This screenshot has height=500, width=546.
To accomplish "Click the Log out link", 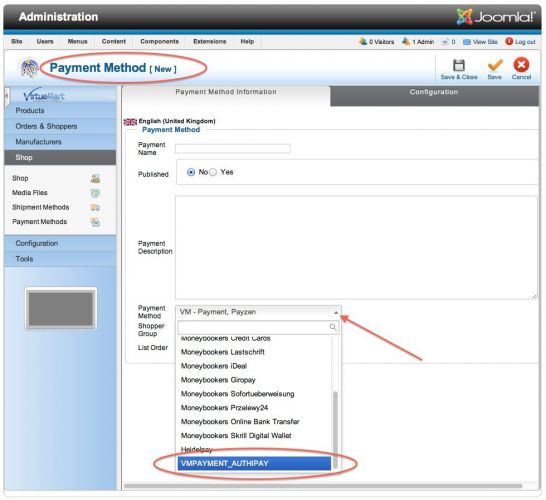I will [x=525, y=42].
